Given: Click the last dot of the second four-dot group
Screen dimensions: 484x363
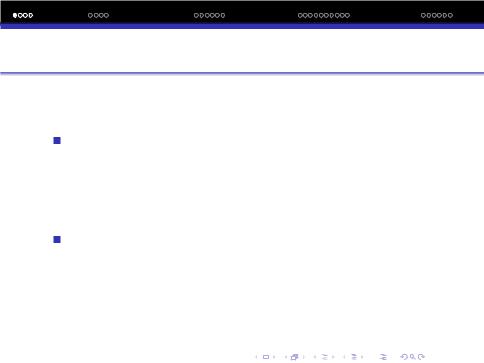Looking at the screenshot, I should 107,15.
